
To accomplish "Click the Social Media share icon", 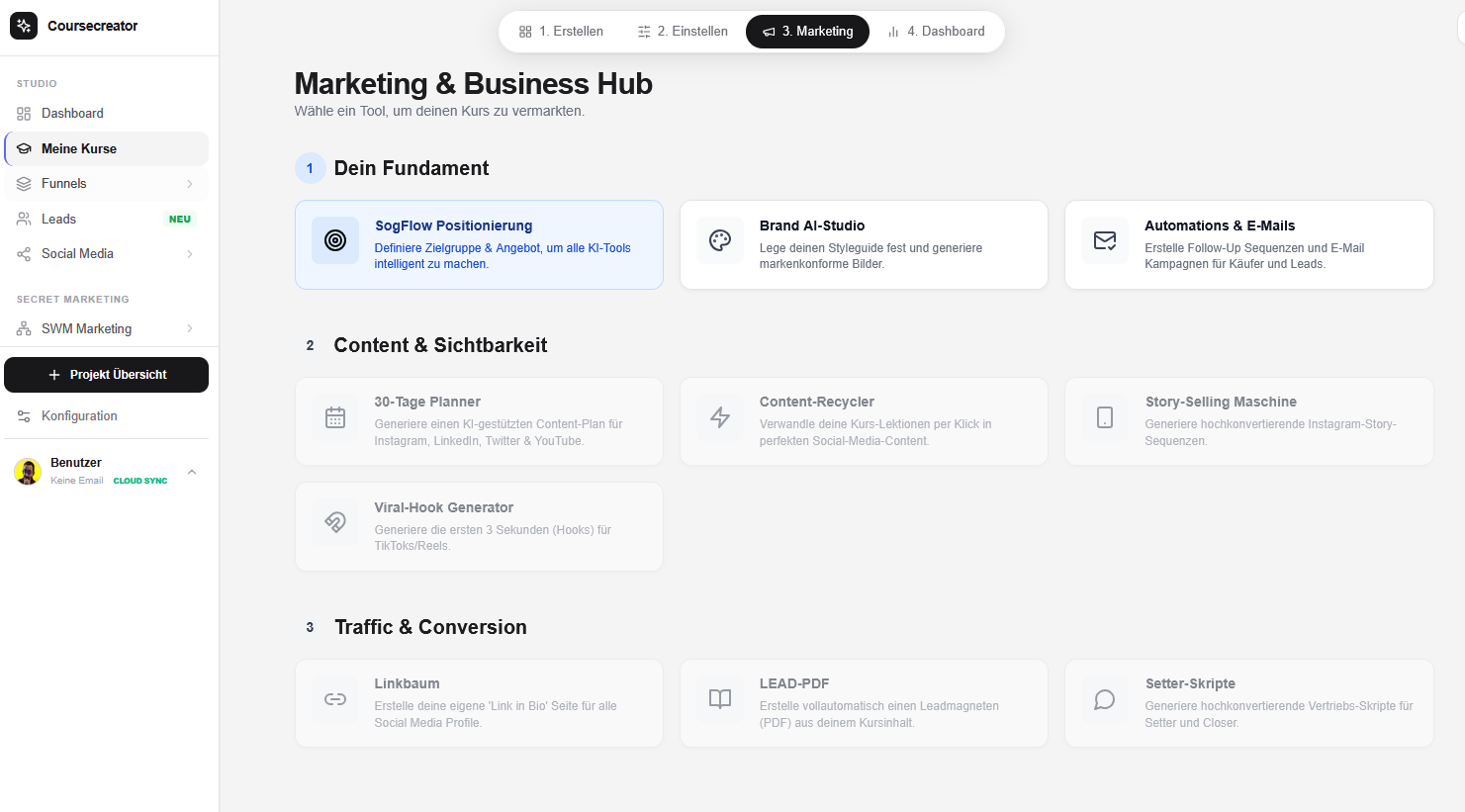I will coord(24,254).
